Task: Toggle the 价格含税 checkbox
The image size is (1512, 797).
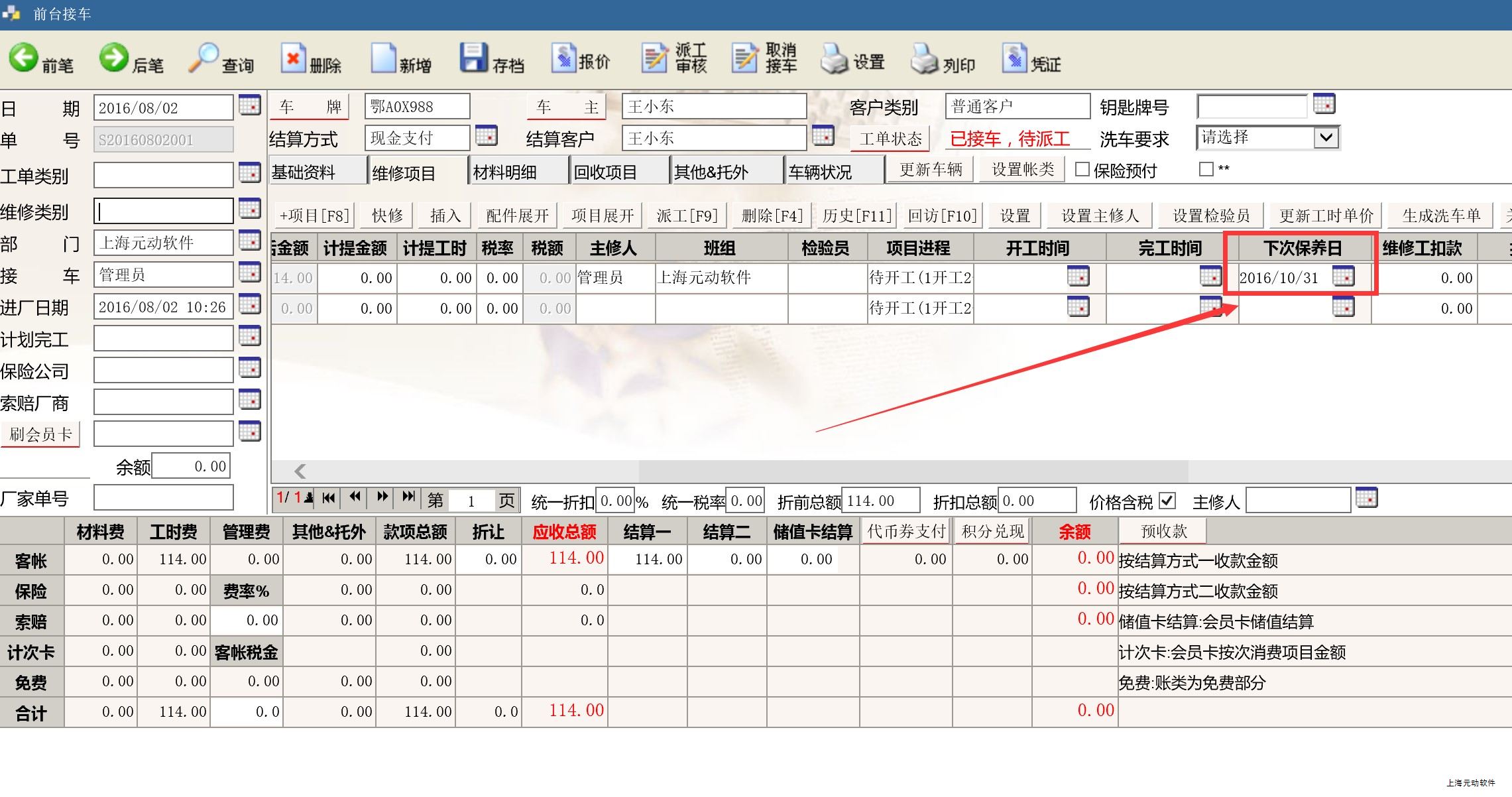Action: tap(1167, 501)
